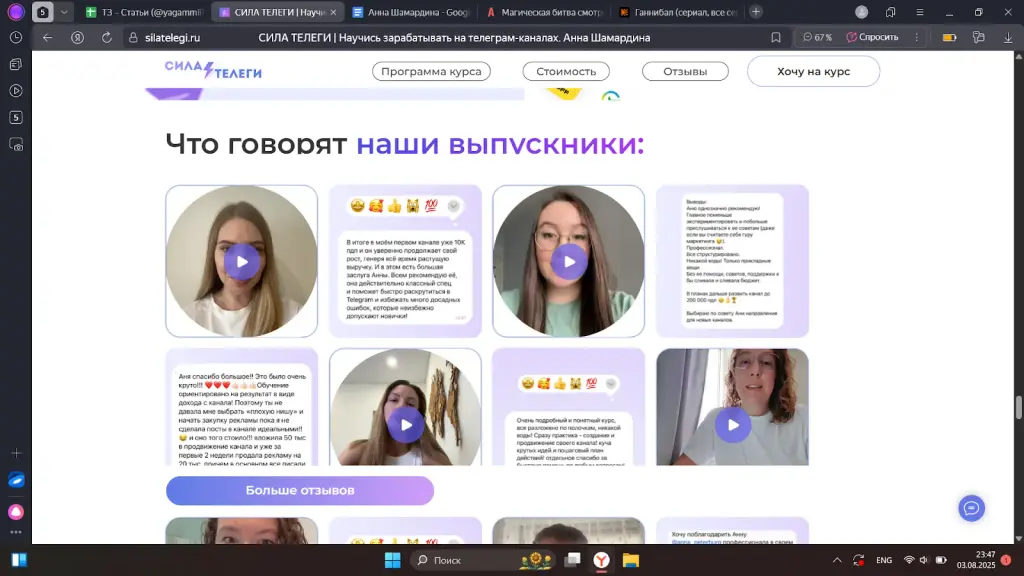The height and width of the screenshot is (576, 1024).
Task: Open the purple Alice assistant icon top-left
Action: (x=16, y=12)
